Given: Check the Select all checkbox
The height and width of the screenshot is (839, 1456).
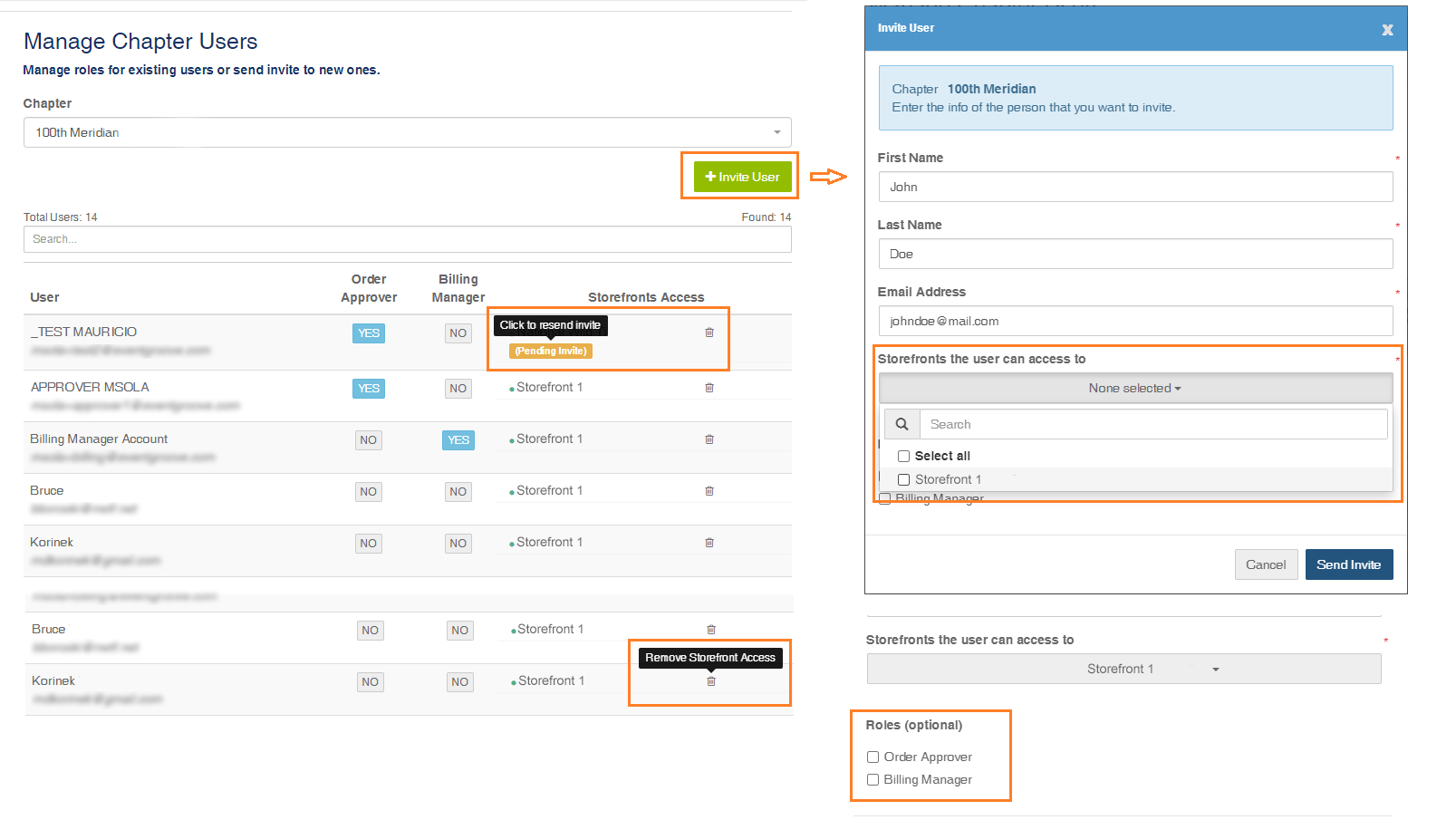Looking at the screenshot, I should tap(903, 457).
